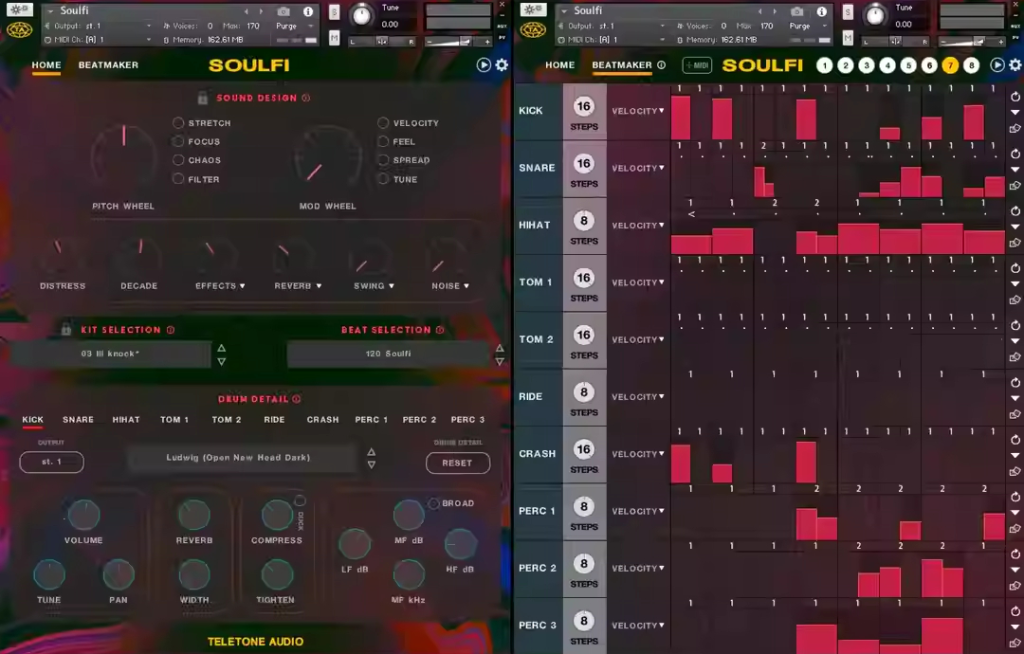
Task: Click the camera snapshot icon in left Soulfi header
Action: click(283, 11)
